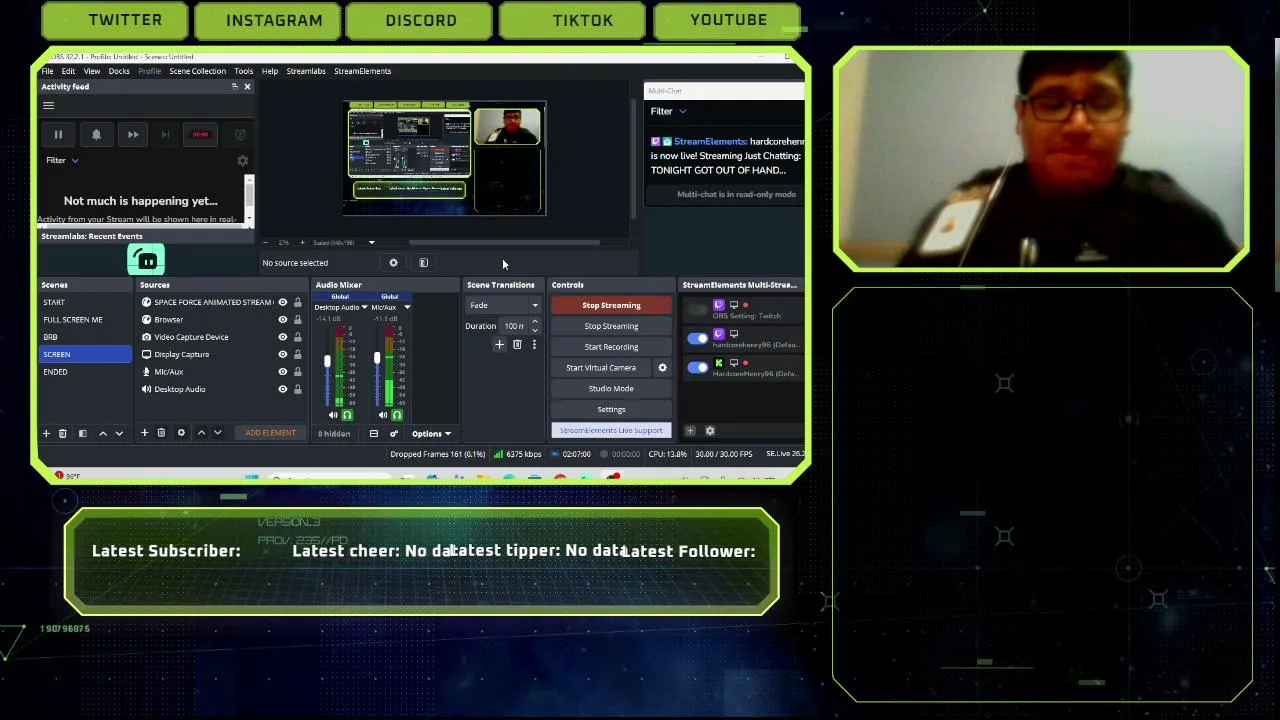Move the scene up in Scenes list
Screen dimensions: 1280x720
[102, 433]
